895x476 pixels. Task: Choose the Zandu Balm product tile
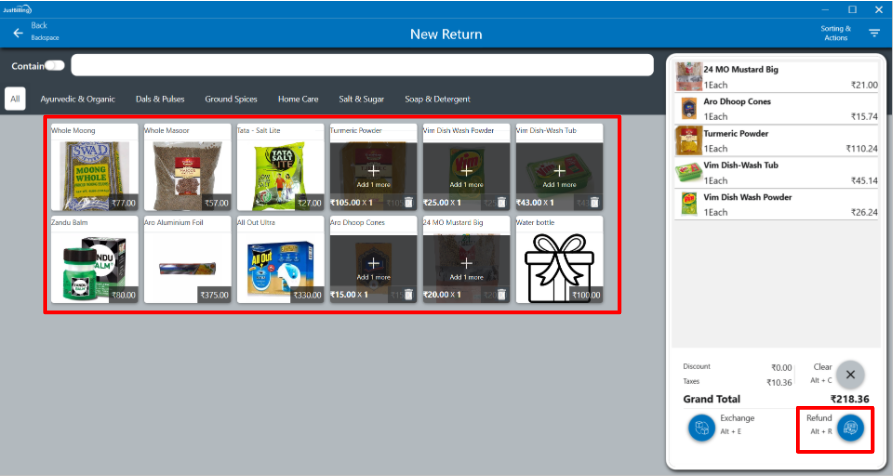94,260
